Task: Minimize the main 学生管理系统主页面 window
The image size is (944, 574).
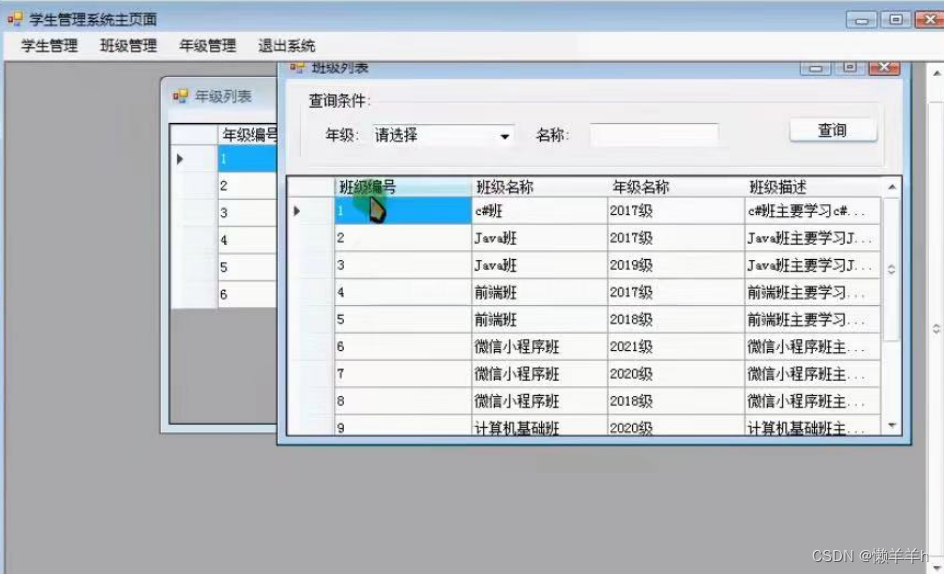Action: [x=862, y=20]
